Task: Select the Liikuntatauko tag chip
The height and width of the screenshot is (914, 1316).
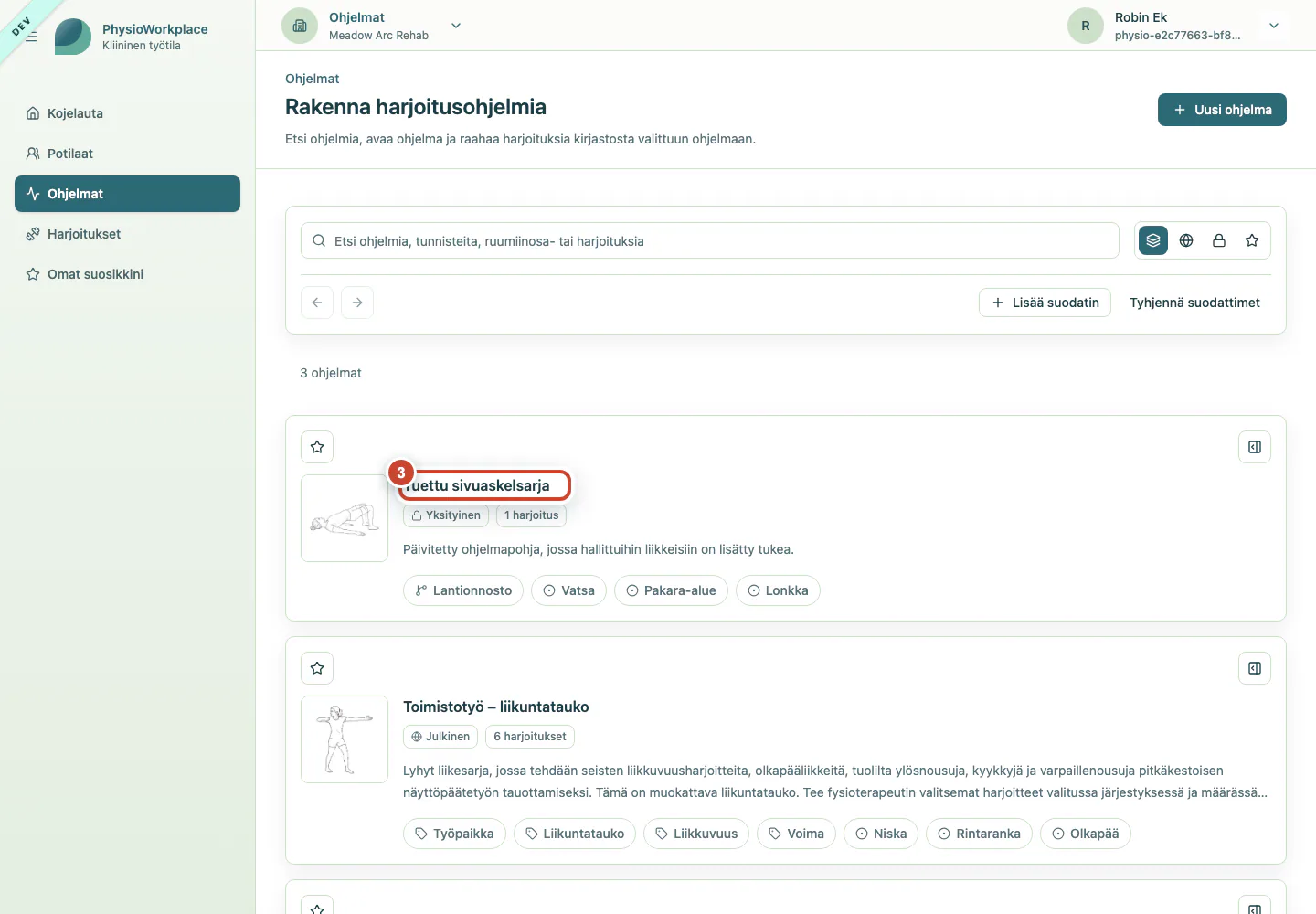Action: [575, 834]
